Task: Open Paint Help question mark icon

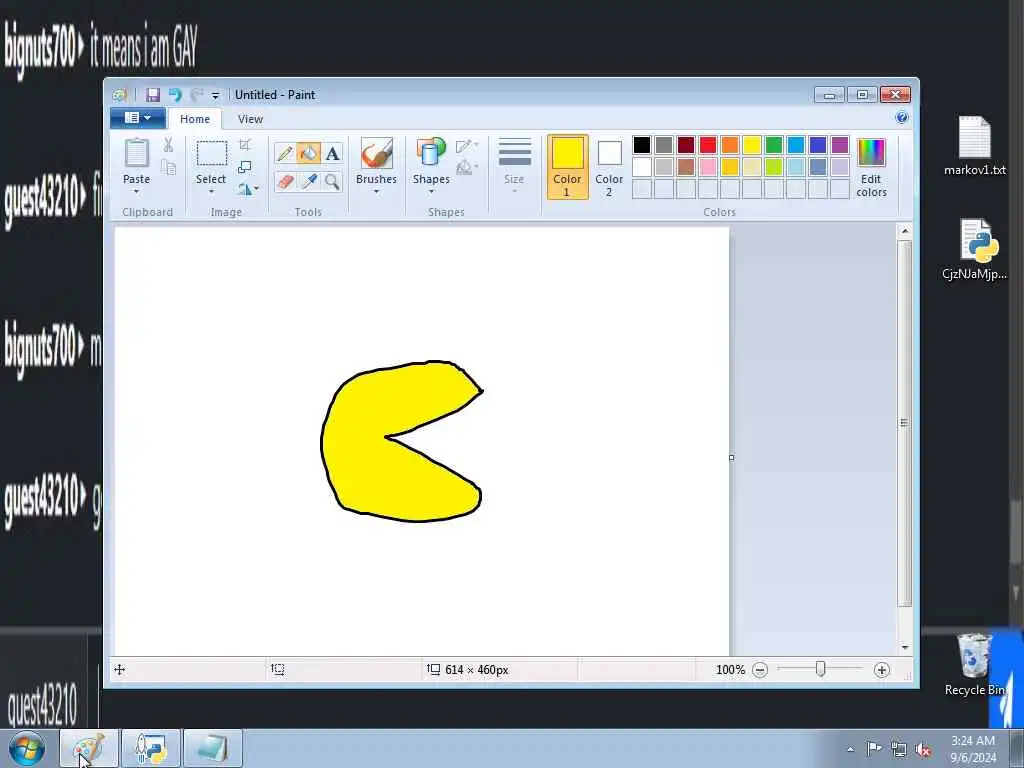Action: point(902,118)
